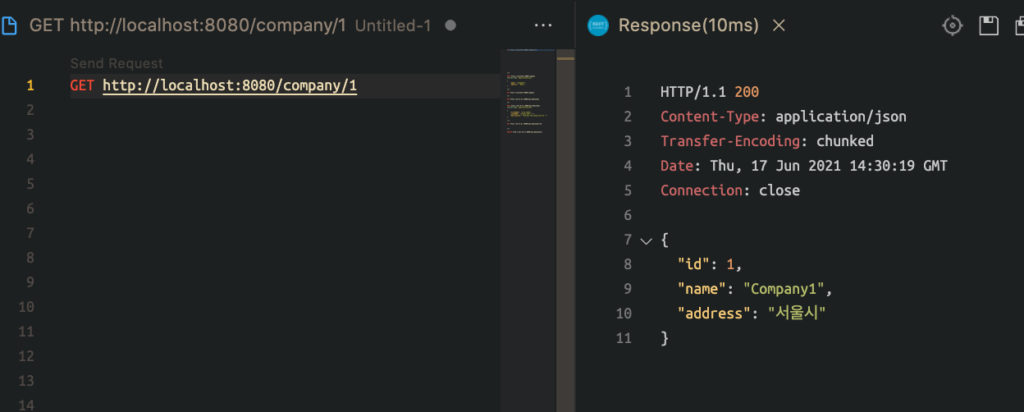
Task: Collapse the JSON body fold arrow
Action: 645,241
